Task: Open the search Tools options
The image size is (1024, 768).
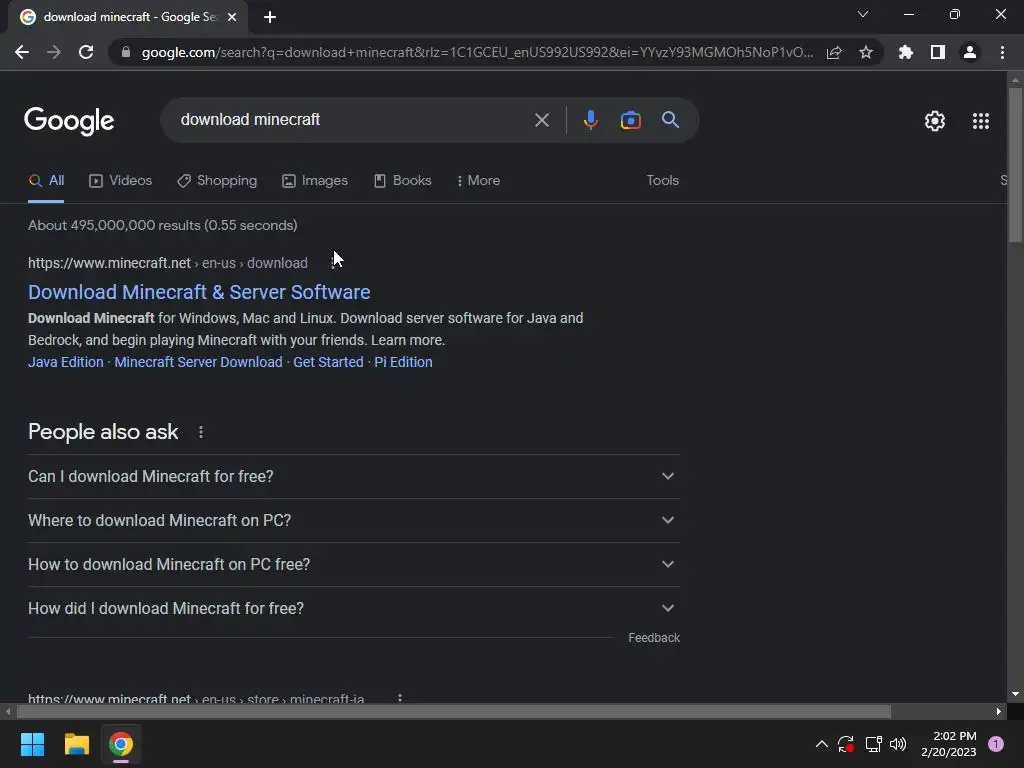Action: point(662,180)
